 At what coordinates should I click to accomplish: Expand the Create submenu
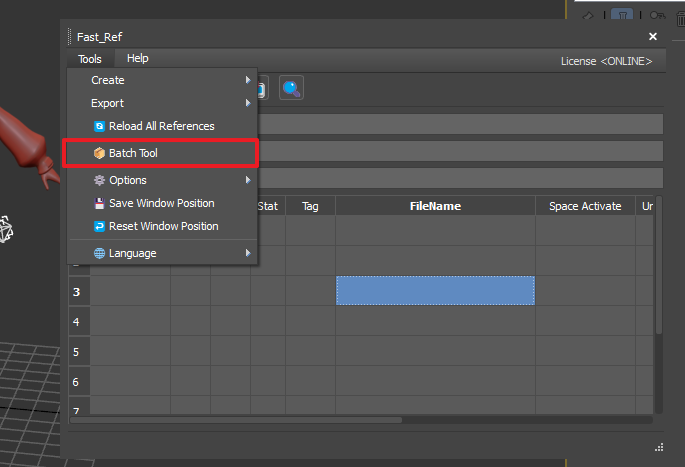point(247,80)
